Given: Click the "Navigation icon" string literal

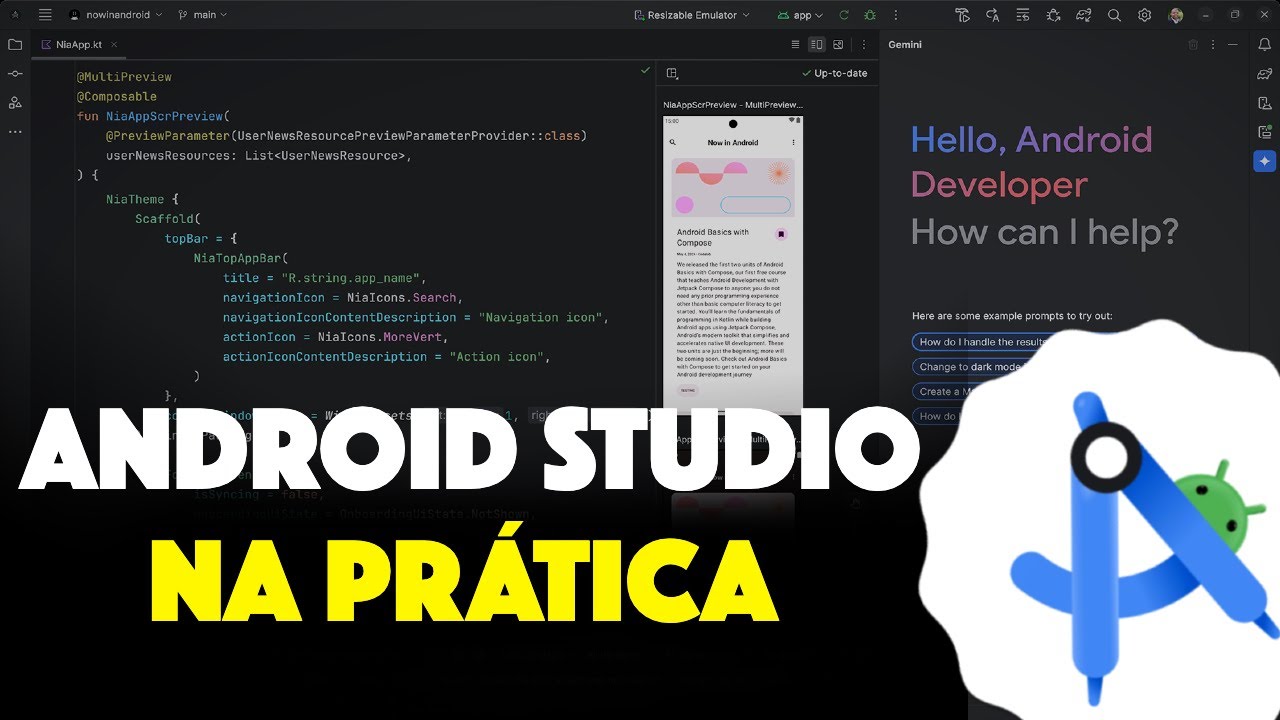Looking at the screenshot, I should pyautogui.click(x=542, y=317).
